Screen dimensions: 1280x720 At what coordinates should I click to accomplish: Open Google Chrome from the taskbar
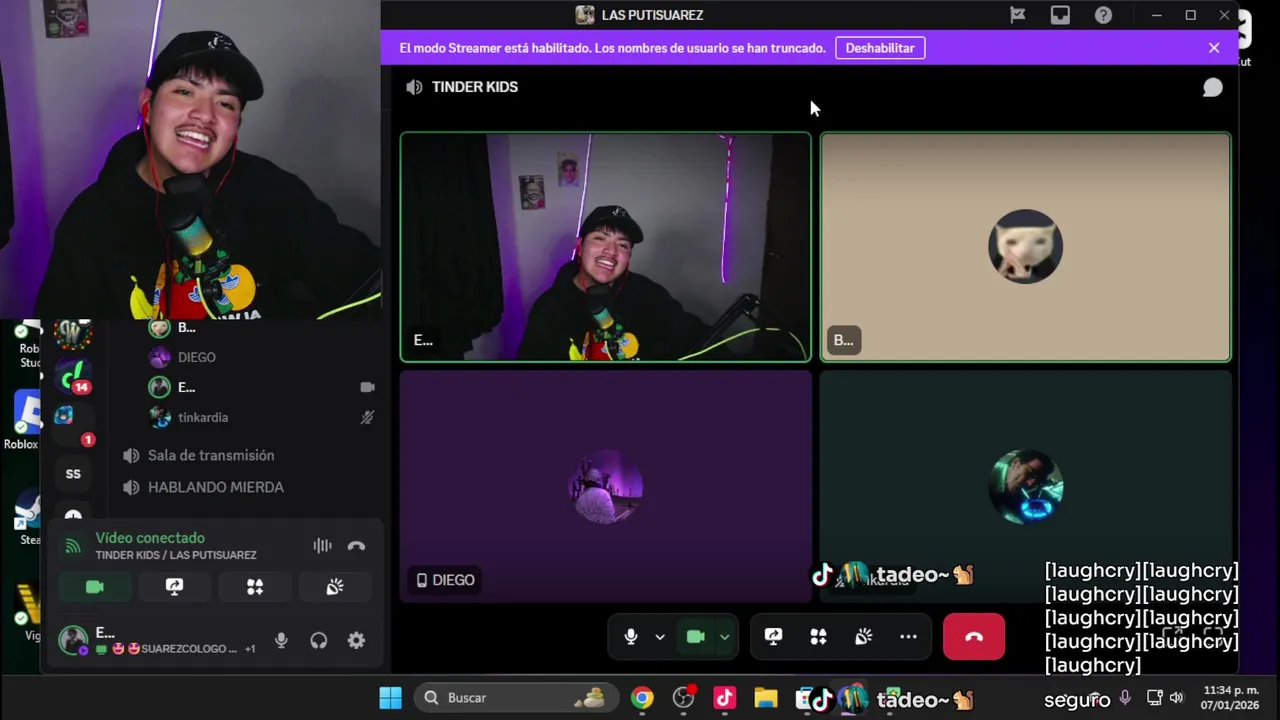coord(642,698)
